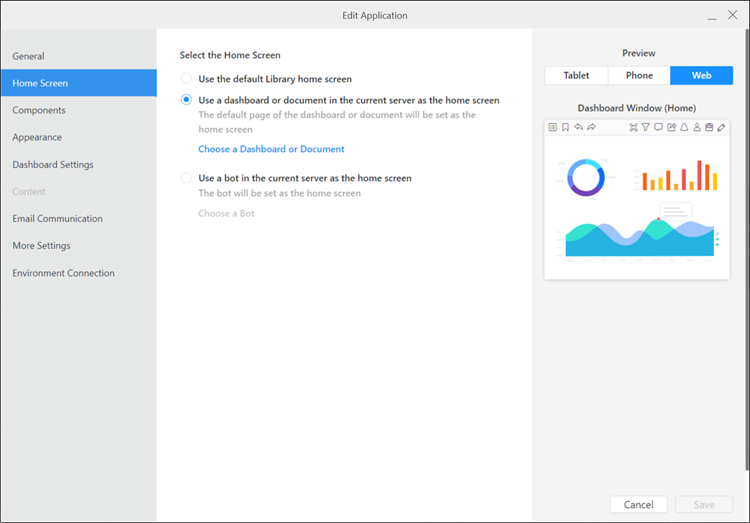Viewport: 750px width, 523px height.
Task: Open the Components section in sidebar
Action: point(39,110)
